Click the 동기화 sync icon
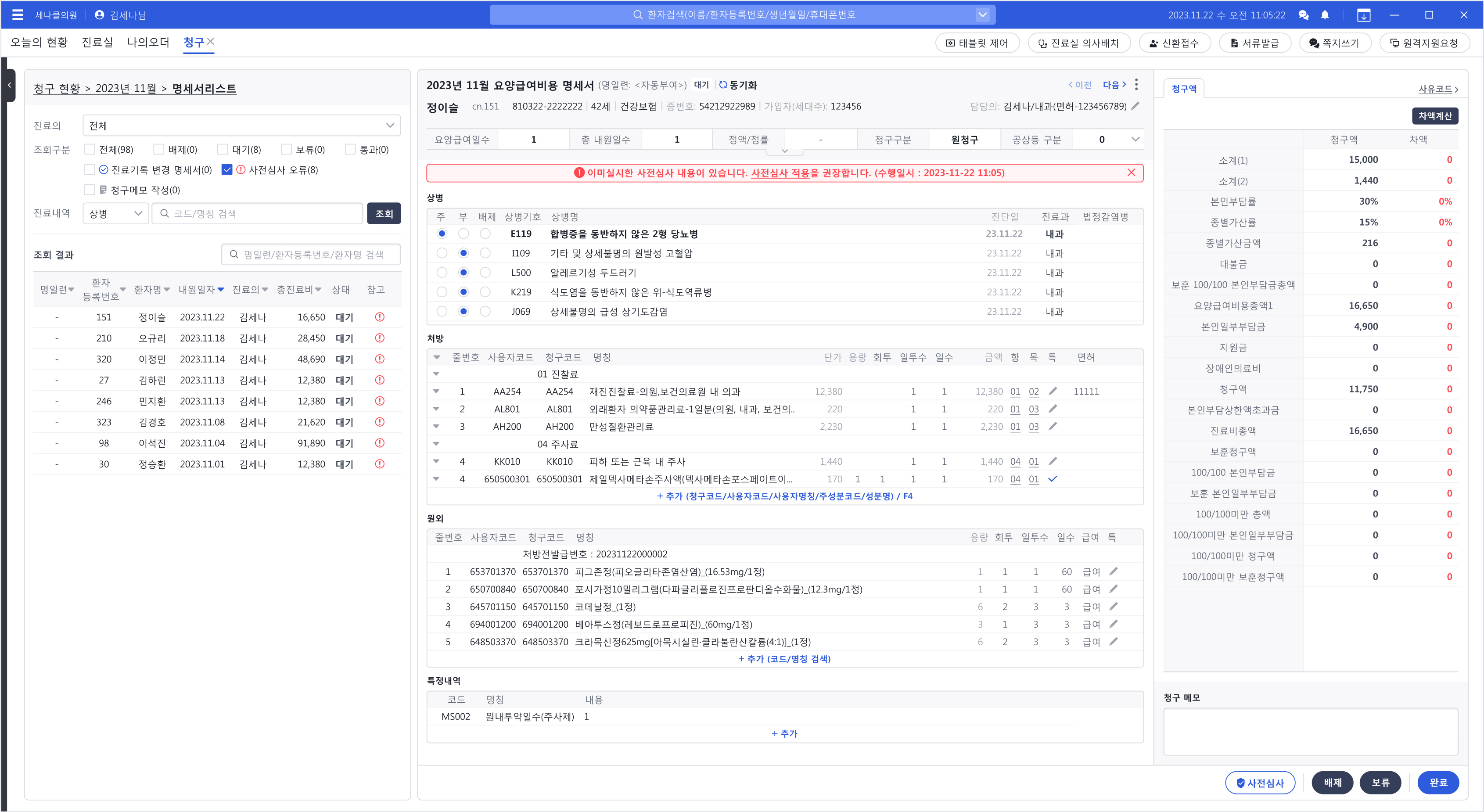Image resolution: width=1484 pixels, height=812 pixels. 723,85
